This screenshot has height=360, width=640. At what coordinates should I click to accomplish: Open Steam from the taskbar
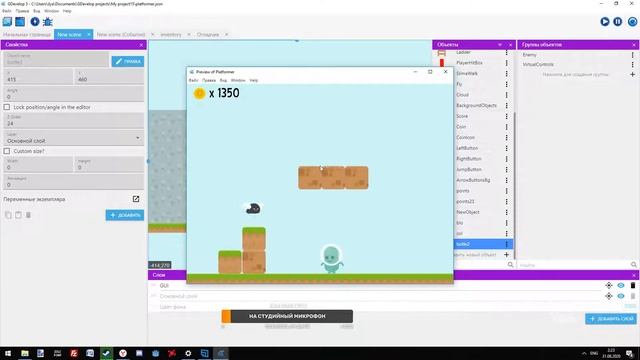[x=106, y=353]
